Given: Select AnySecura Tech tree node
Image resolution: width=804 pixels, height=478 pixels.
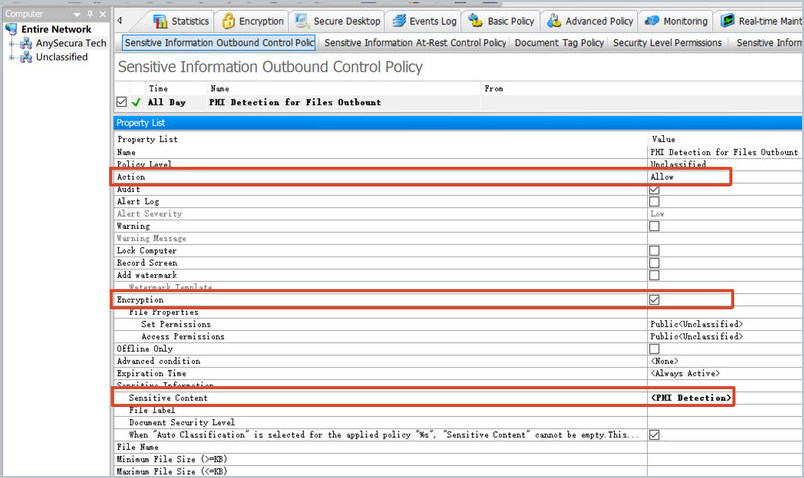Looking at the screenshot, I should click(71, 43).
